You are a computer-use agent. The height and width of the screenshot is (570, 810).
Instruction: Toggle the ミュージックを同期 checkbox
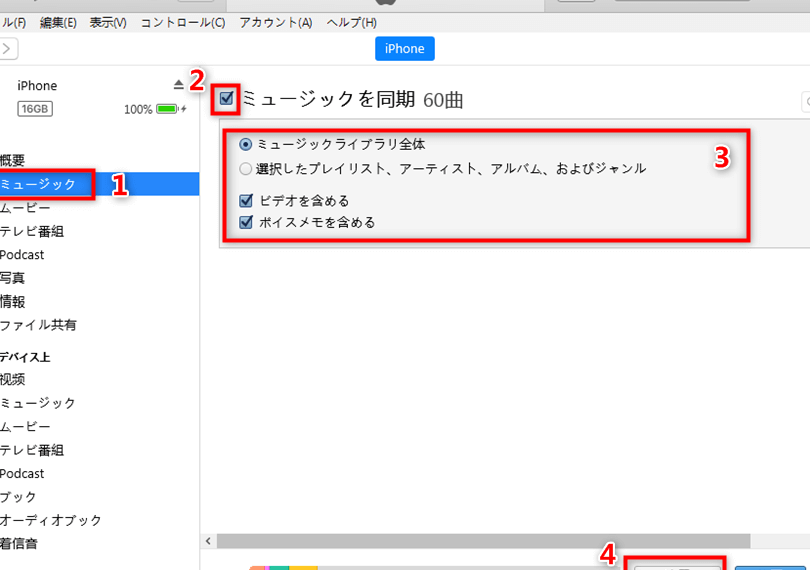coord(227,98)
